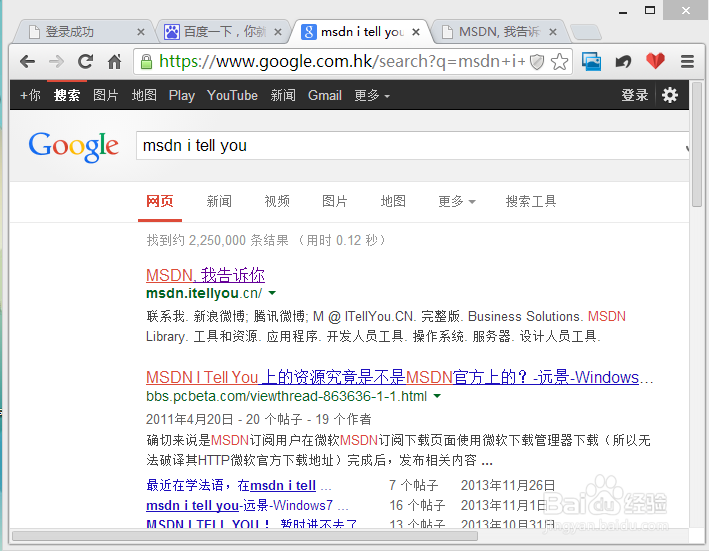Select the 地图 results tab
Image resolution: width=709 pixels, height=551 pixels.
pos(393,201)
